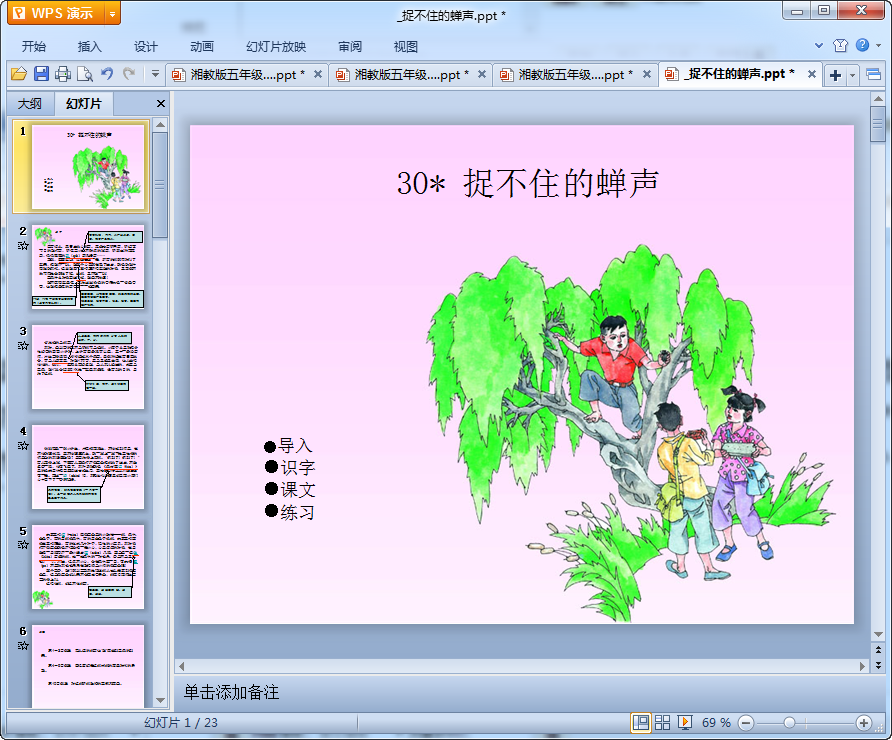Open the 设计 menu tab

pos(146,47)
